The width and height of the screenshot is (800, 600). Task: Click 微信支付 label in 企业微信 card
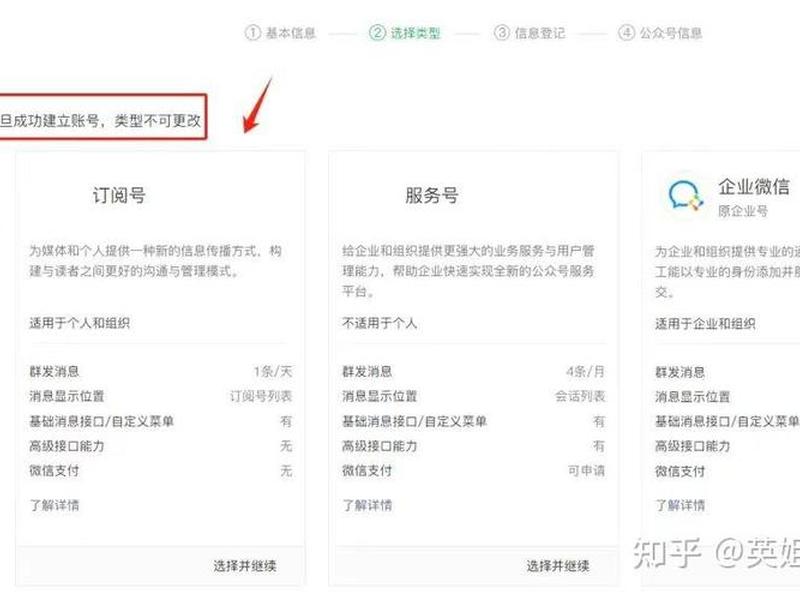[680, 471]
